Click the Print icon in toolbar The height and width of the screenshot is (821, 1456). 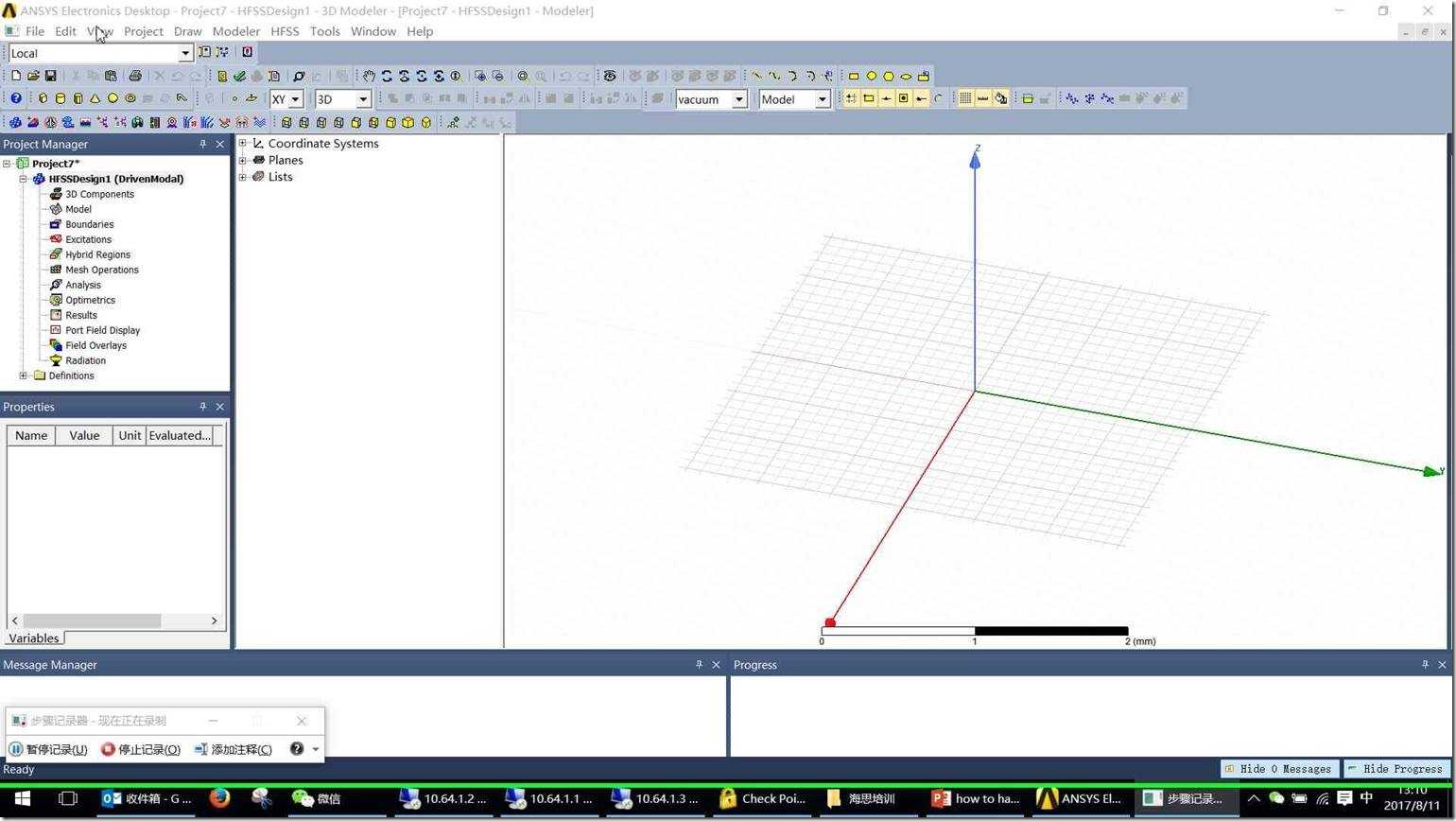(134, 76)
